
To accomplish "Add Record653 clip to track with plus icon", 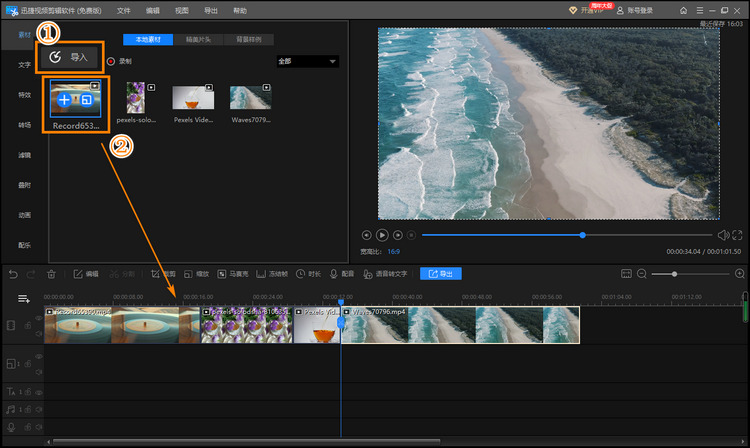I will coord(64,99).
